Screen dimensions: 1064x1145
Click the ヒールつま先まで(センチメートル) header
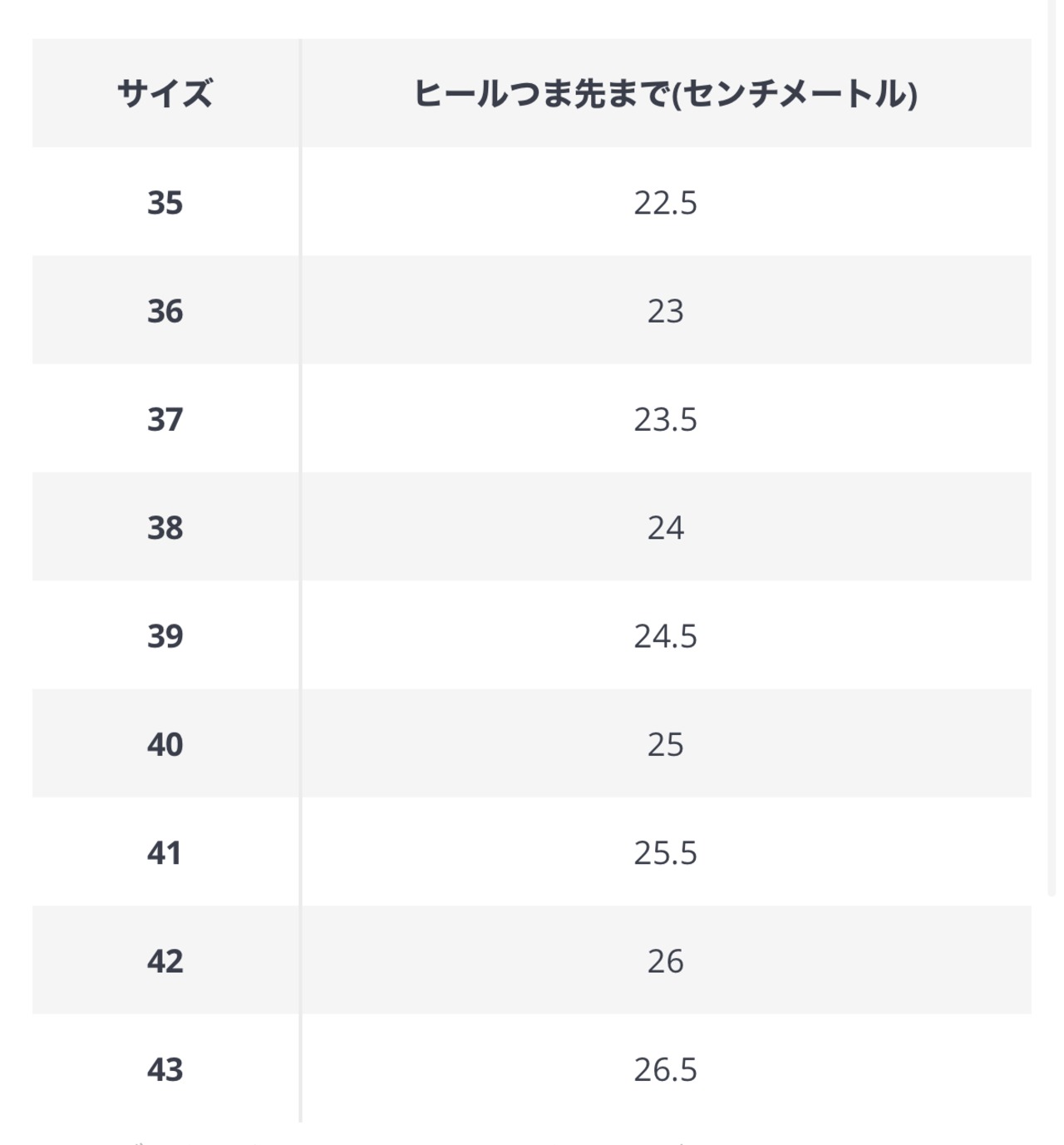665,93
